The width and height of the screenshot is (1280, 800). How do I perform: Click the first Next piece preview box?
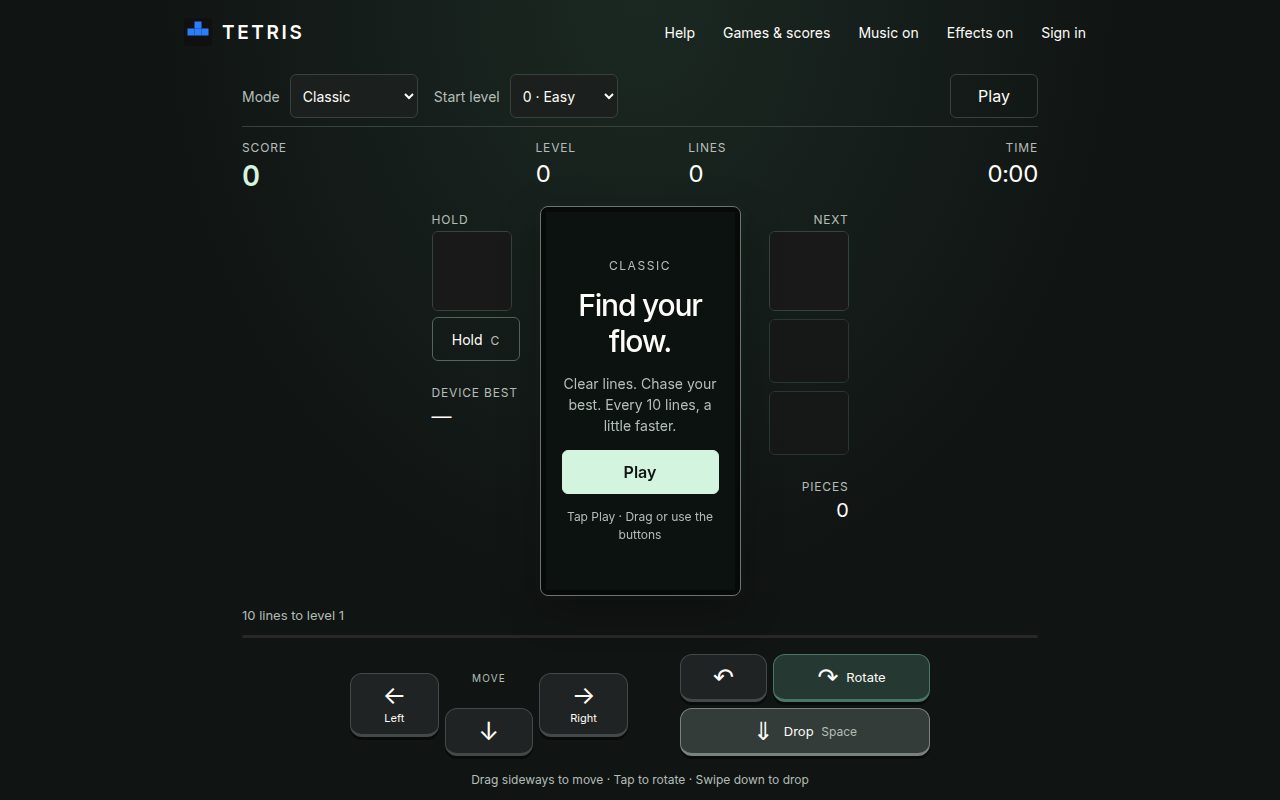809,271
